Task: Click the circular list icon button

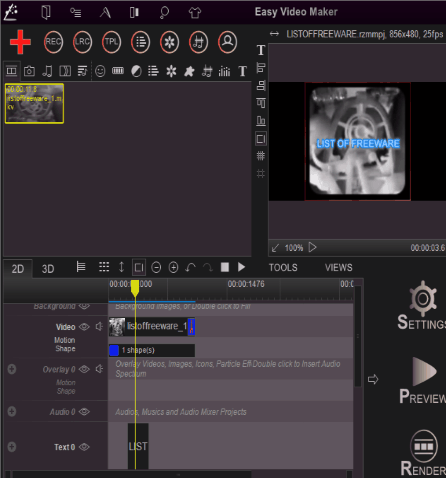Action: point(140,42)
